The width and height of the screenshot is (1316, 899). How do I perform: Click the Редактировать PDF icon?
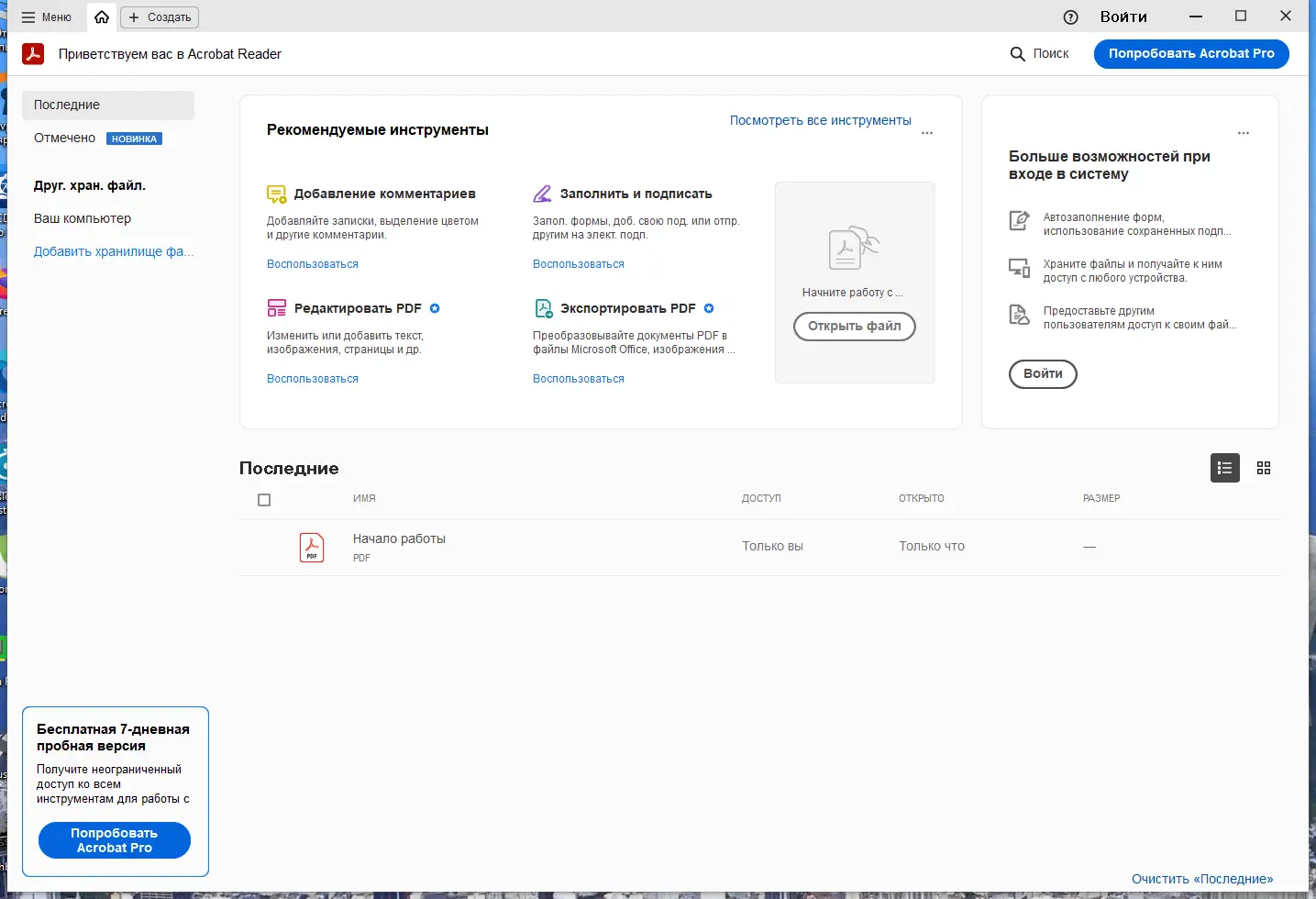tap(276, 308)
